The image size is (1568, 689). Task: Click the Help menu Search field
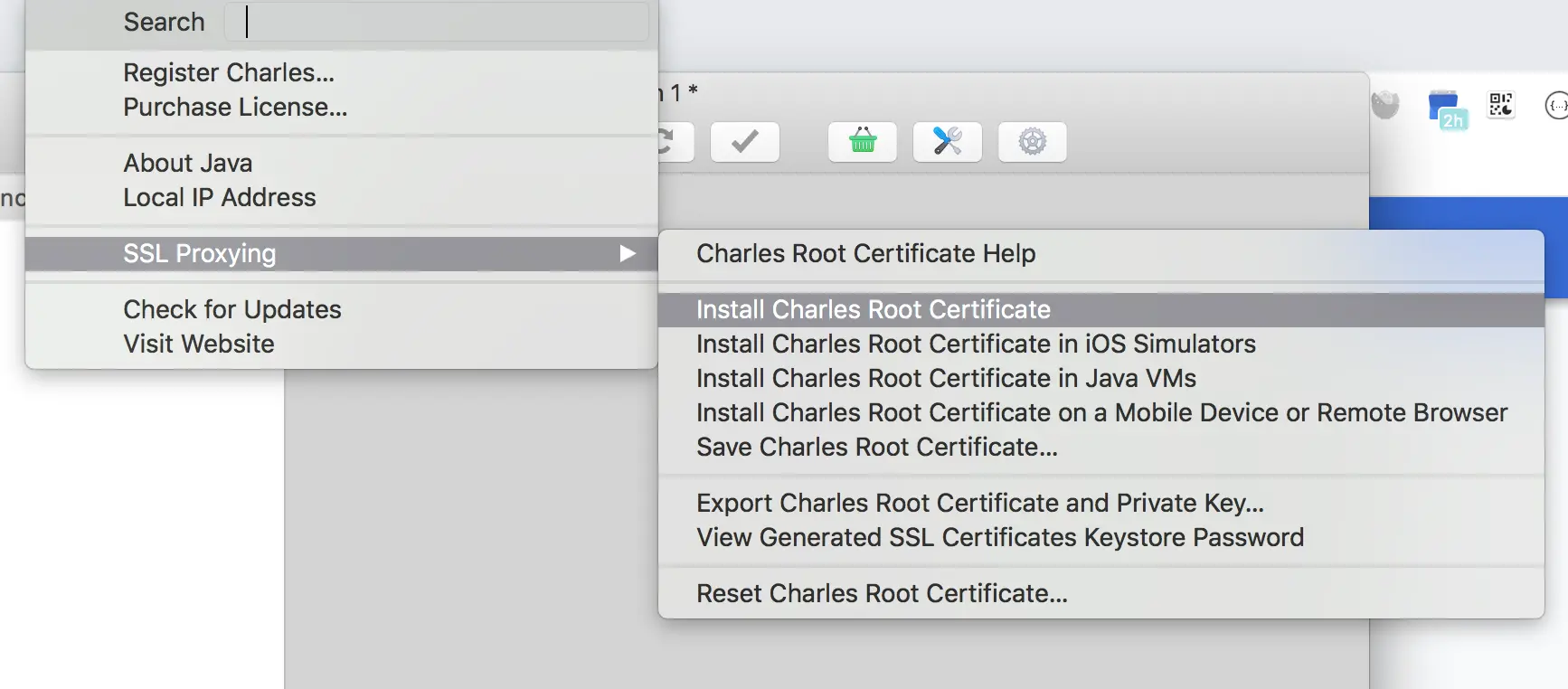click(437, 22)
